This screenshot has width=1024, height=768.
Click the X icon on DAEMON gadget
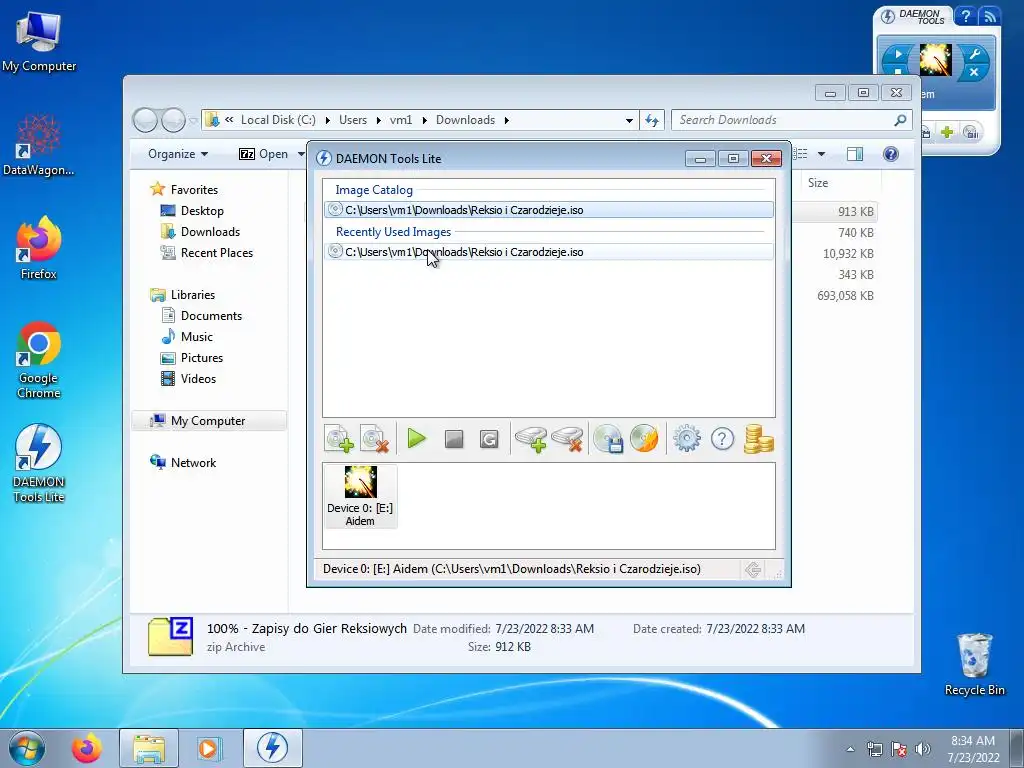click(974, 72)
